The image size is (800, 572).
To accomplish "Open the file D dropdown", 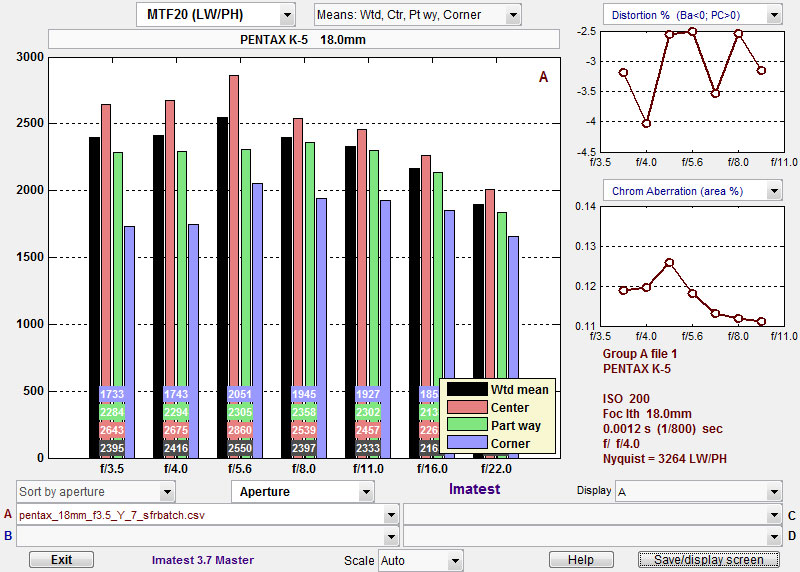I will pyautogui.click(x=593, y=536).
